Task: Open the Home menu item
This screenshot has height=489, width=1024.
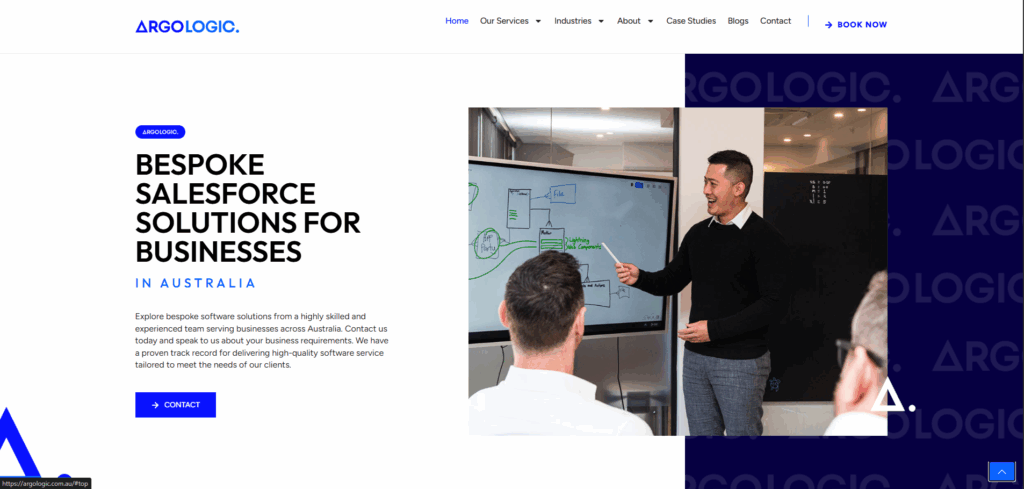Action: (456, 21)
